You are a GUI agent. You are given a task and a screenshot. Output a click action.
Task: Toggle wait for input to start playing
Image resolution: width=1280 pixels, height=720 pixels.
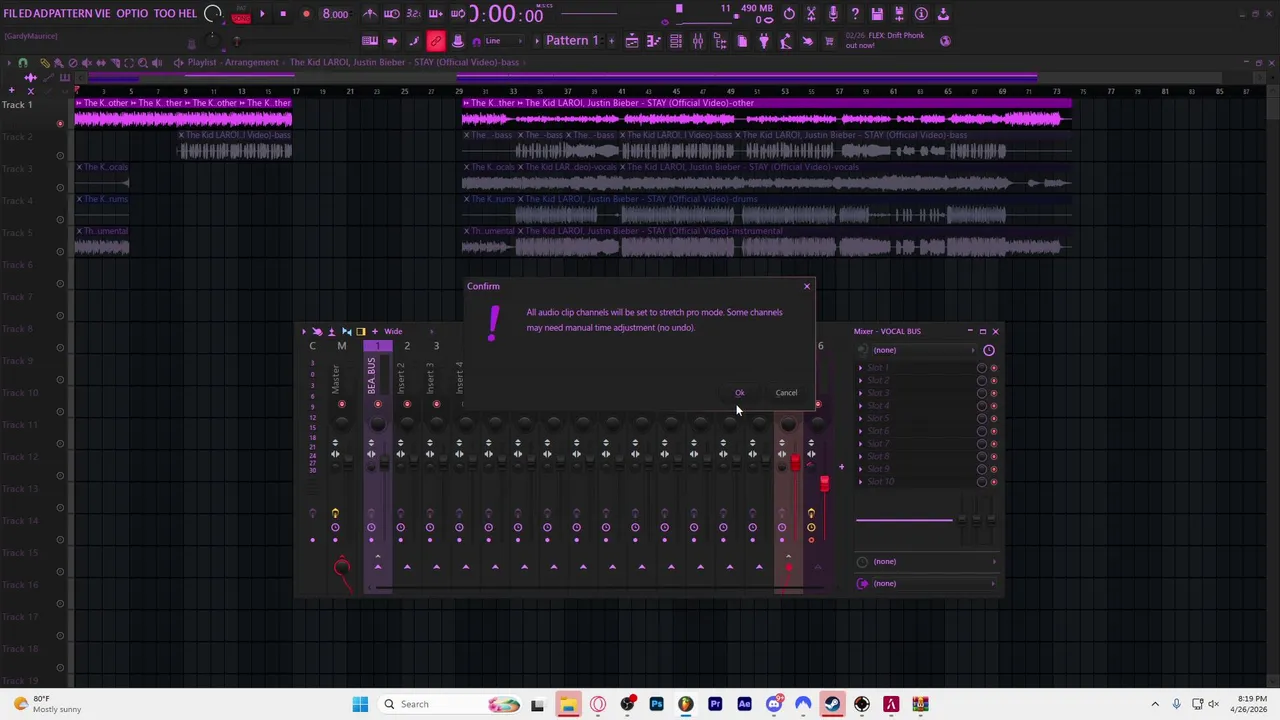coord(391,14)
